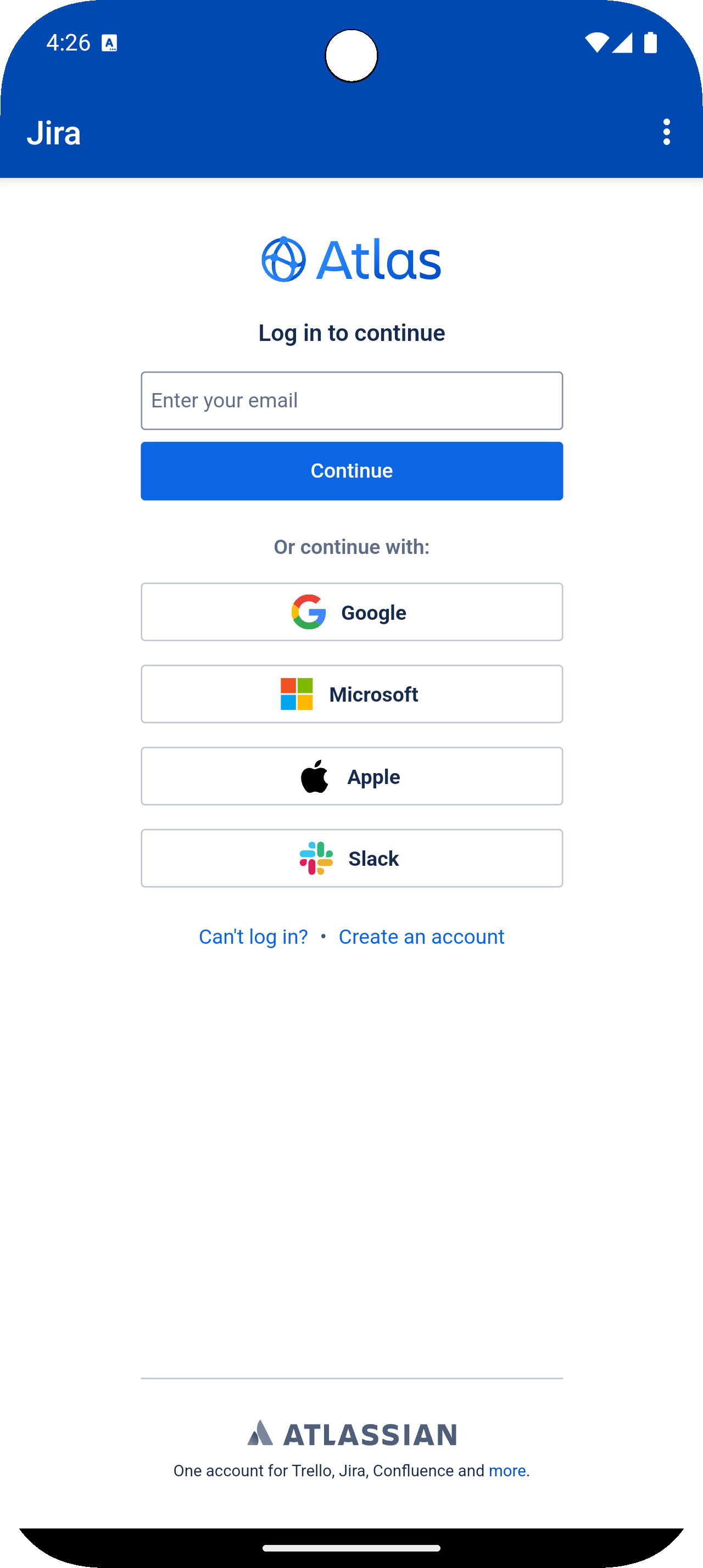Follow the Create an account link
Screen dimensions: 703x1568
[421, 936]
